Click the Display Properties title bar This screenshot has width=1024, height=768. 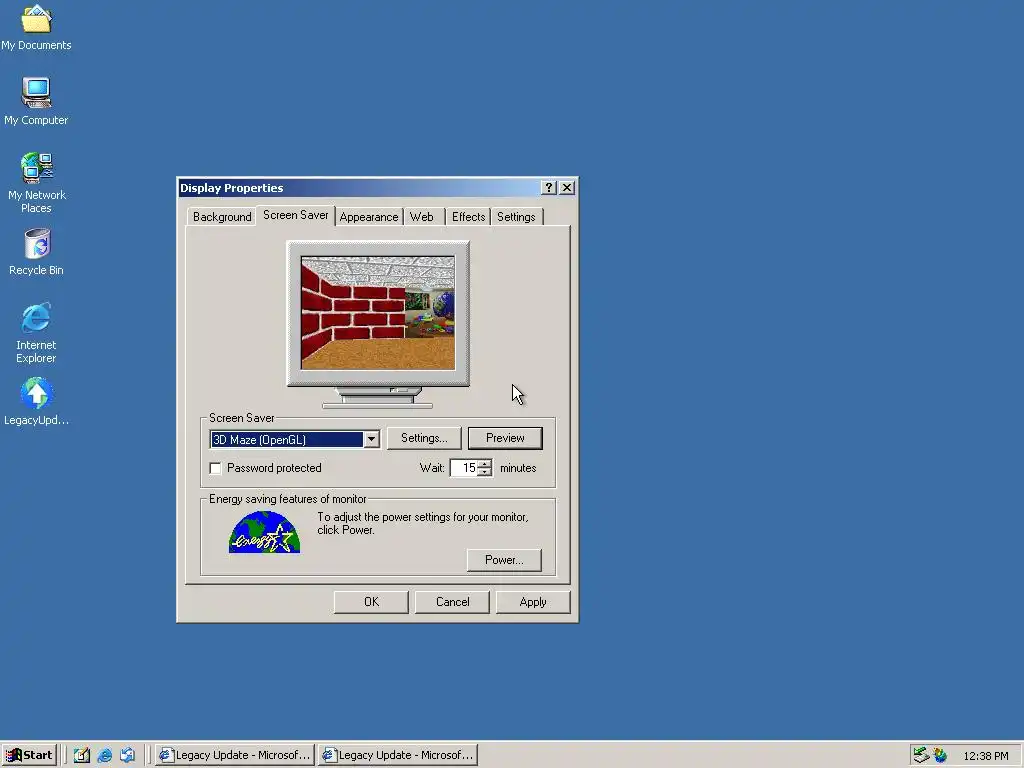click(x=359, y=188)
